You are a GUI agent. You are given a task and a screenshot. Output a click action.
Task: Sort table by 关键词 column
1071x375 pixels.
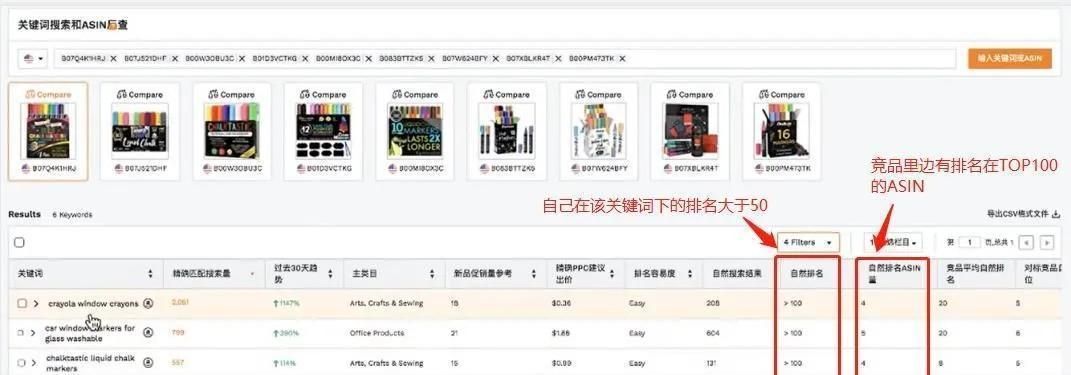pyautogui.click(x=150, y=274)
